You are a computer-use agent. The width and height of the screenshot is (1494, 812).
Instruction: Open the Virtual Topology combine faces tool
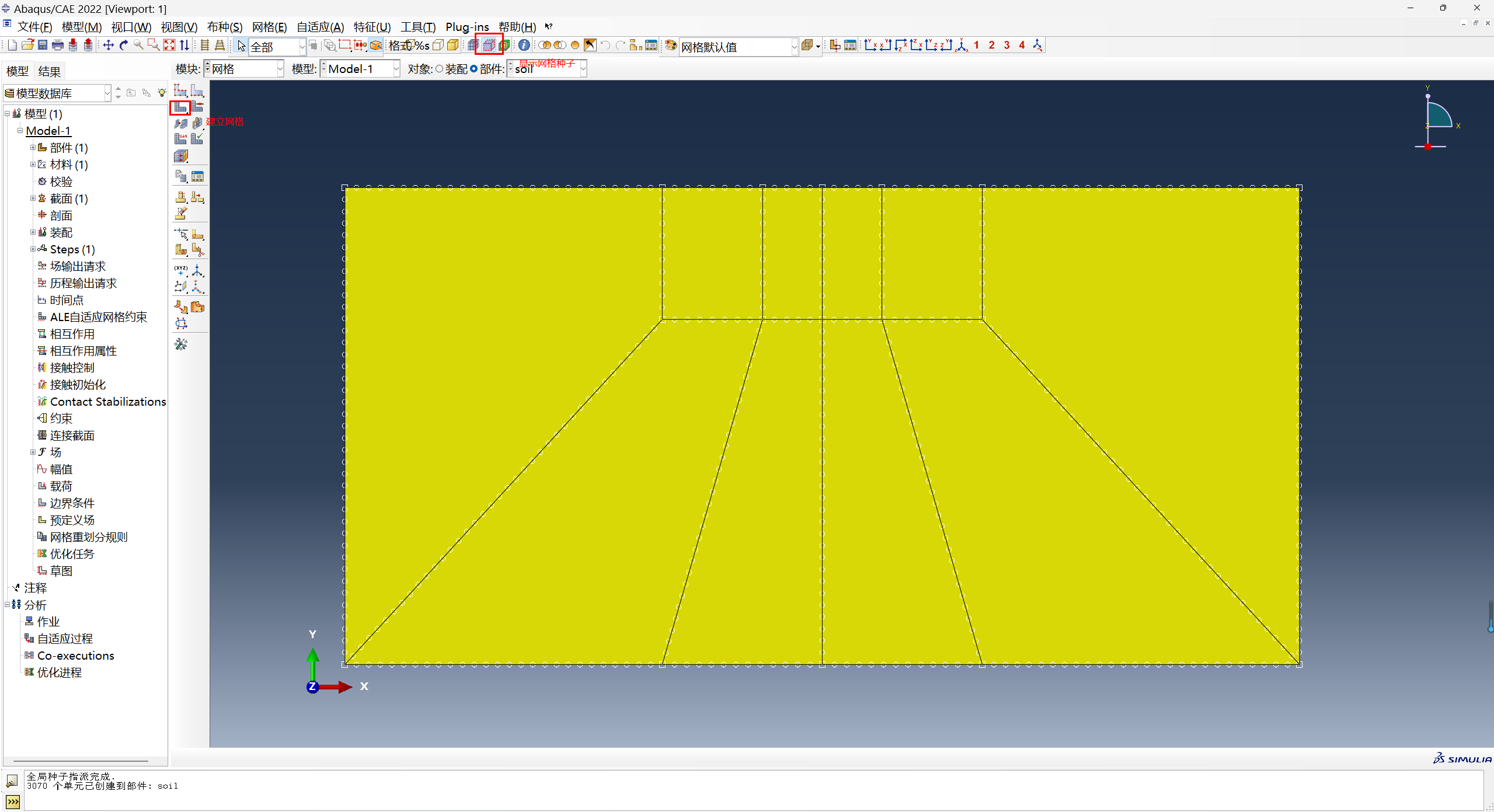pos(180,307)
